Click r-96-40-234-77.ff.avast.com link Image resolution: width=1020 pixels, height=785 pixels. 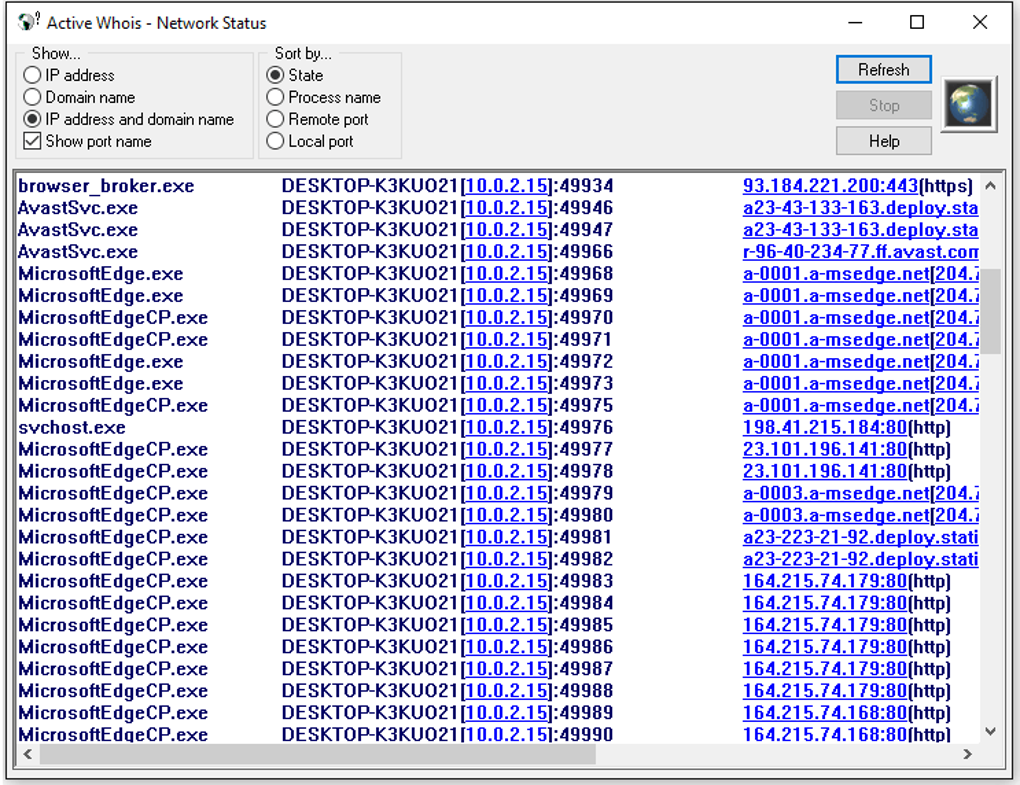[861, 252]
